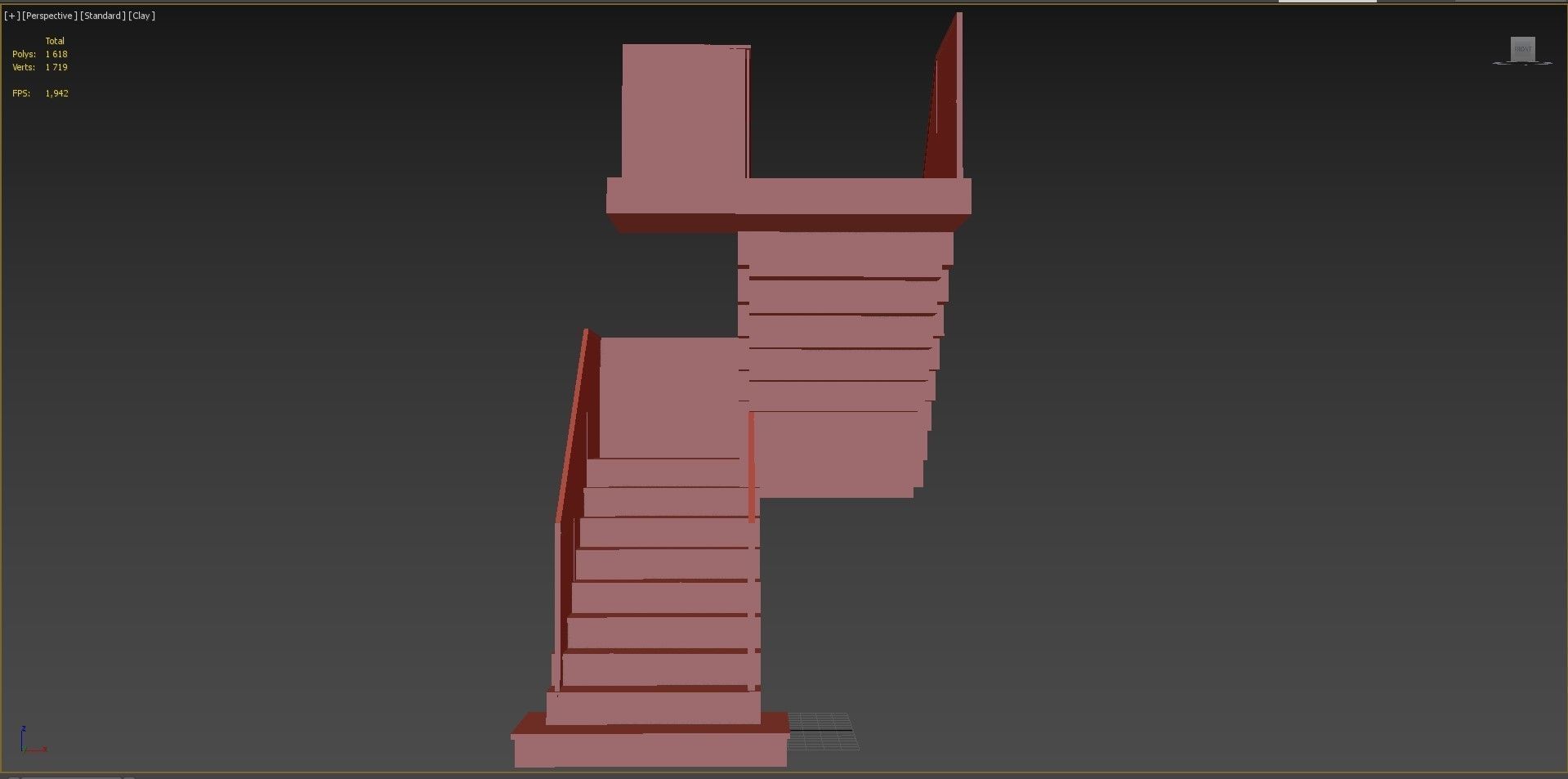Click the Polys count value 1 618

[56, 54]
